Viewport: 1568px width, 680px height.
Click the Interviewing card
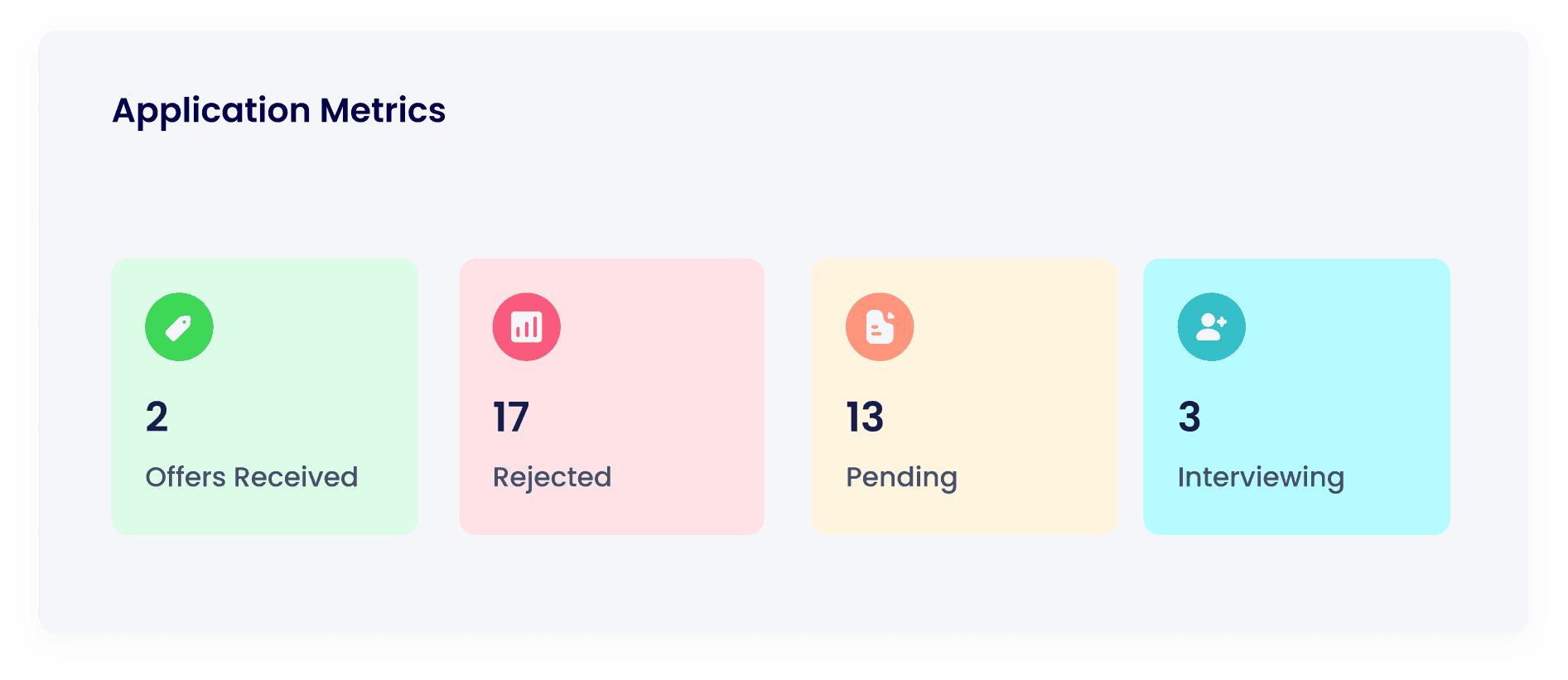(1297, 395)
